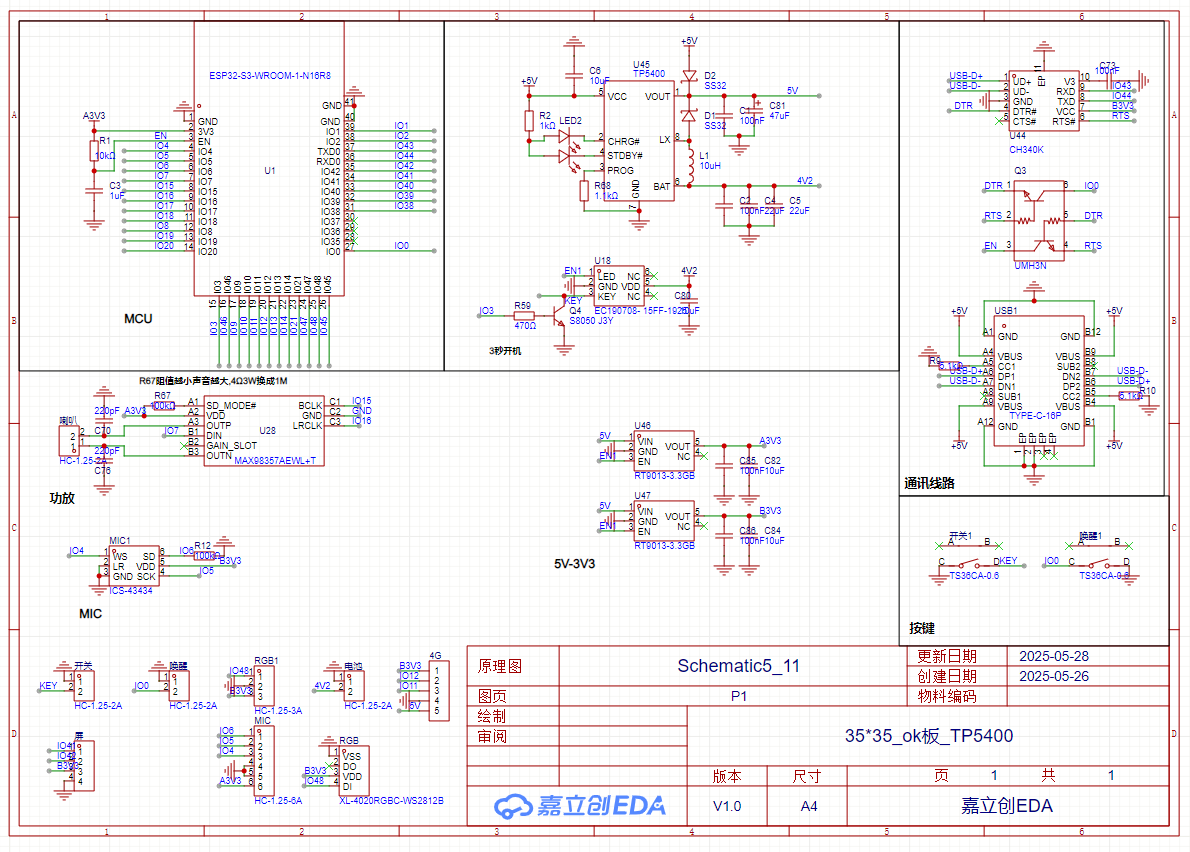Click the 物料编码 field label
This screenshot has height=852, width=1190.
coord(946,696)
